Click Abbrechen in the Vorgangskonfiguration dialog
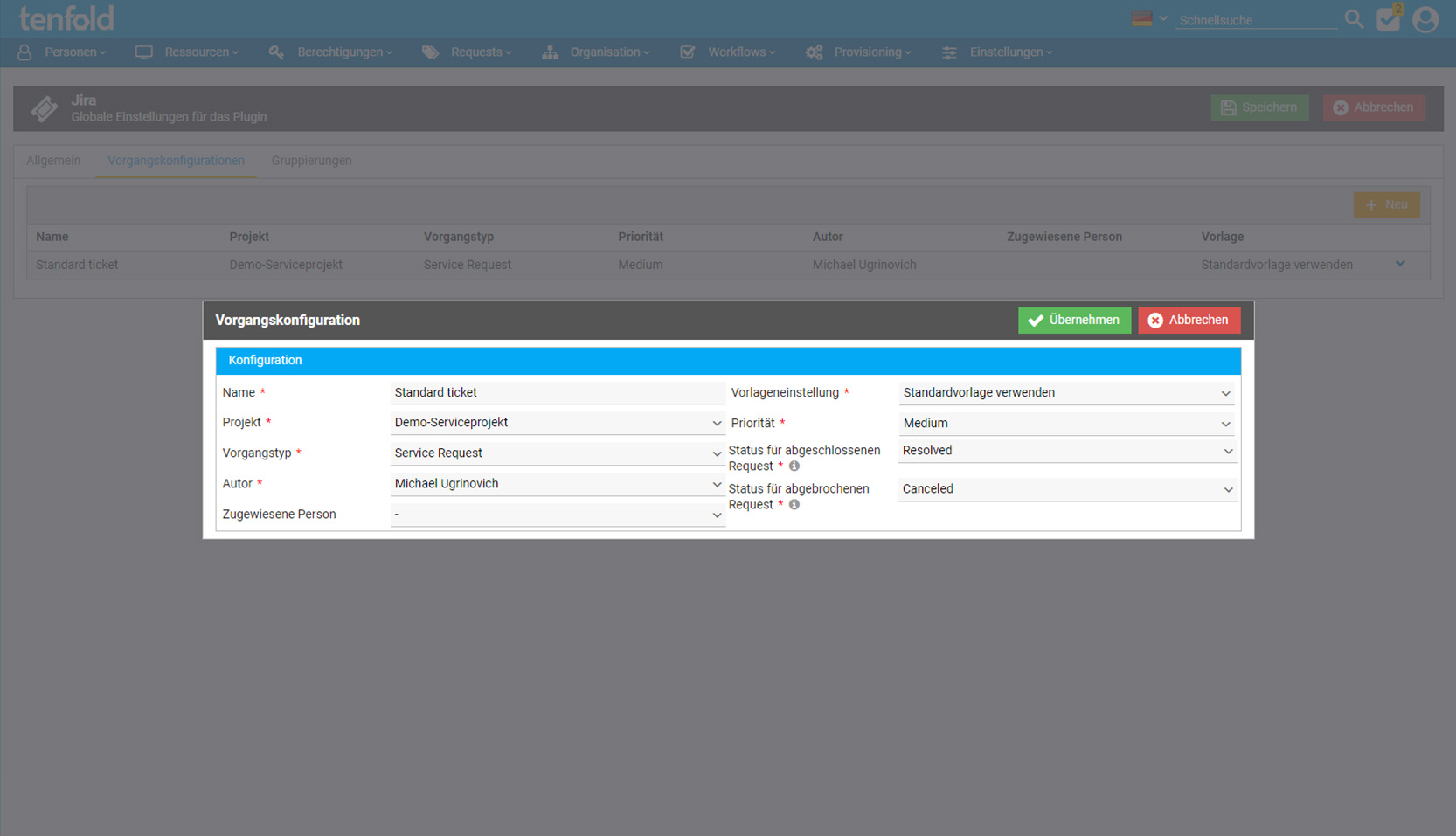1456x836 pixels. 1189,321
